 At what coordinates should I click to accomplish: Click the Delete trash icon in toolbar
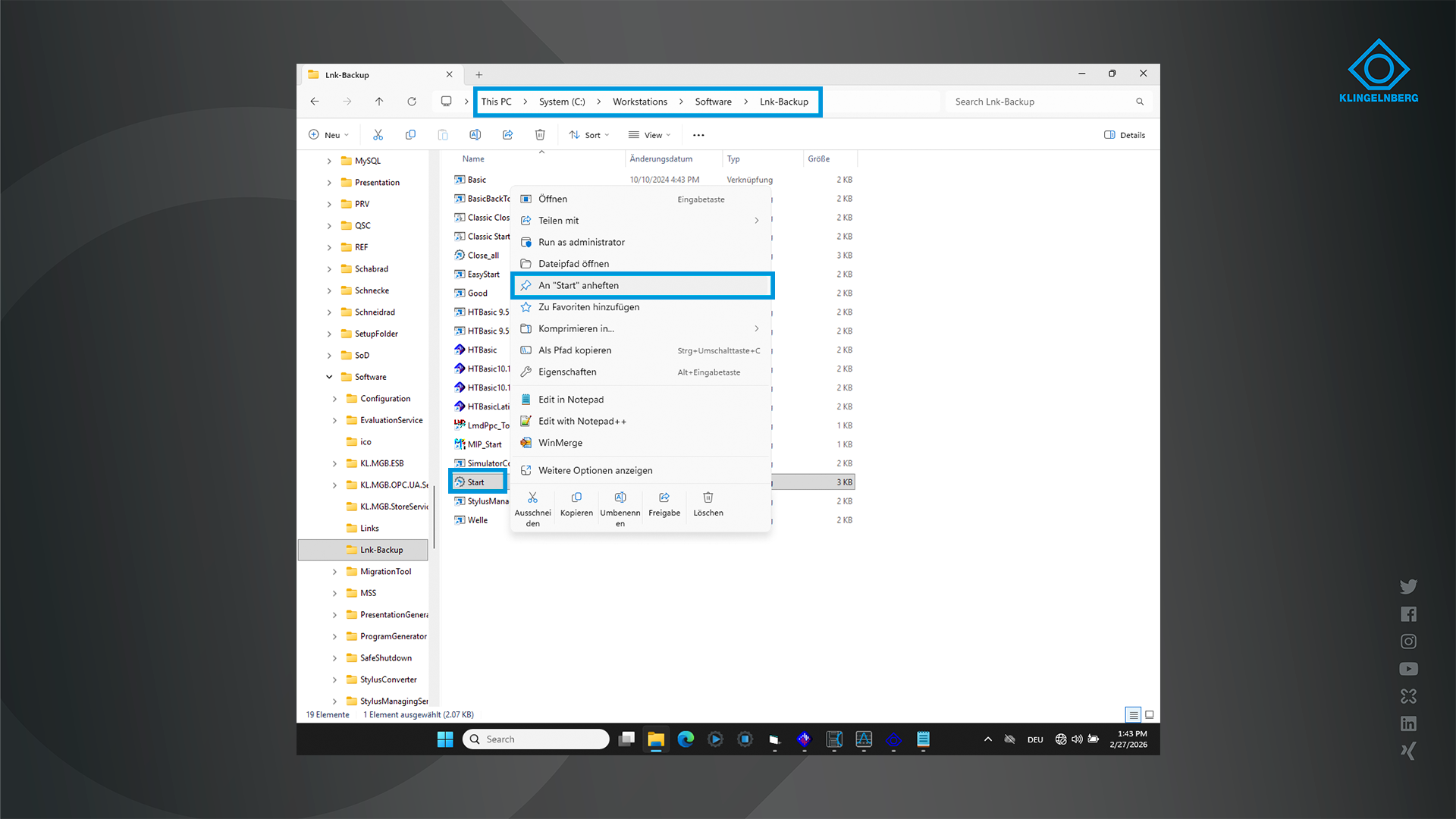(x=540, y=135)
